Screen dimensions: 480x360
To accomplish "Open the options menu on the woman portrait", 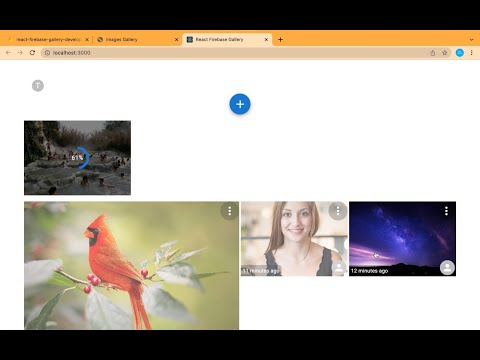I will coord(338,211).
